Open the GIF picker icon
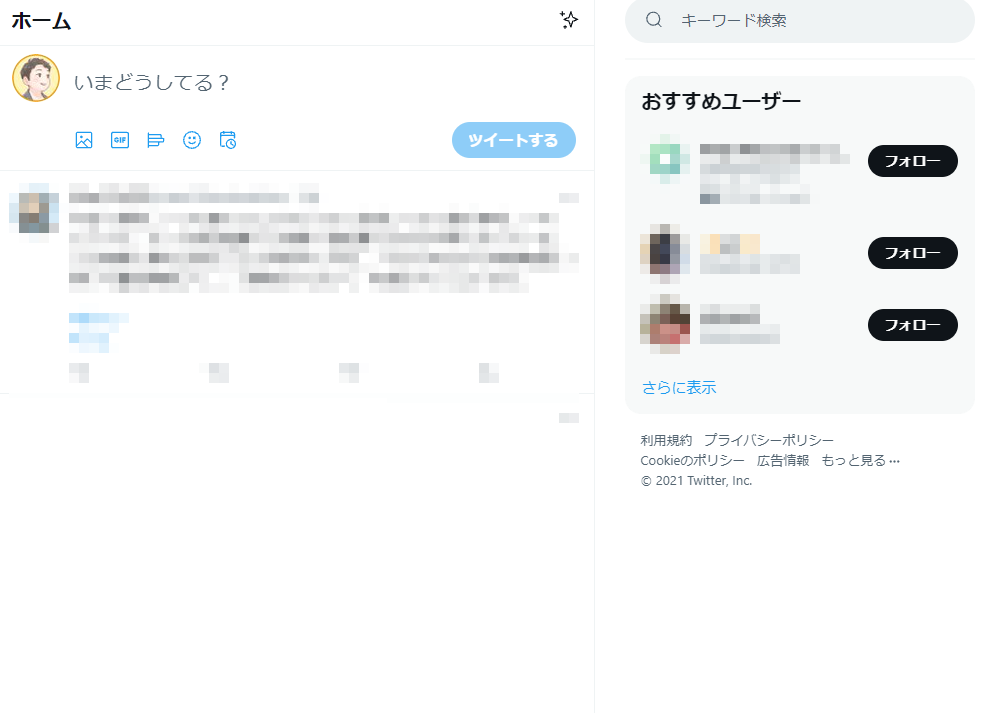The image size is (989, 713). pyautogui.click(x=120, y=140)
